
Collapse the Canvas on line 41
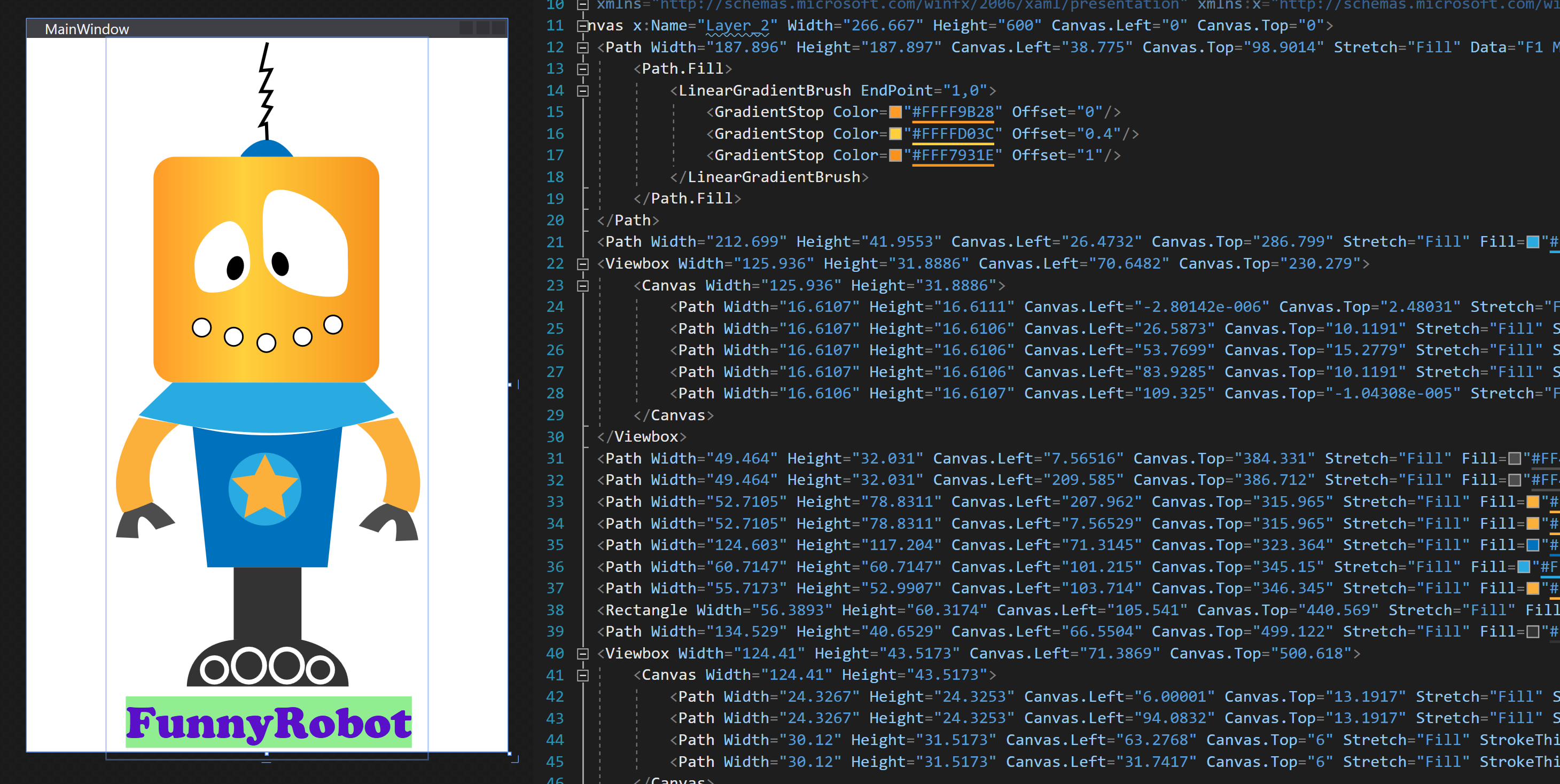[582, 675]
